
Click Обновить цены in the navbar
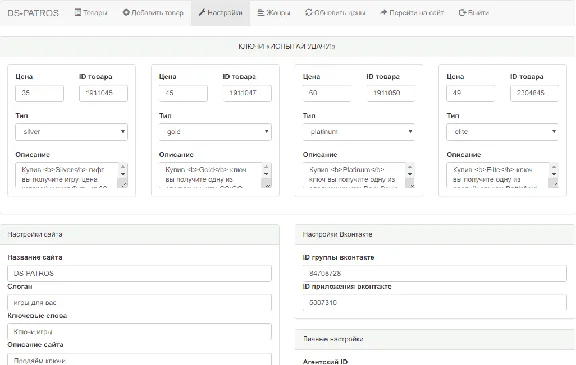(335, 13)
